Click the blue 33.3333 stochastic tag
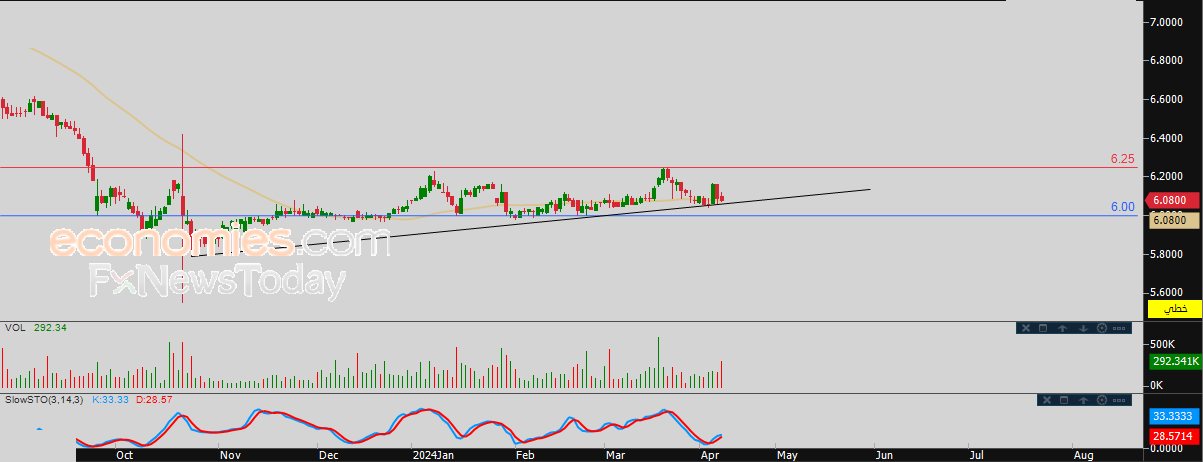Image resolution: width=1203 pixels, height=462 pixels. [1174, 415]
